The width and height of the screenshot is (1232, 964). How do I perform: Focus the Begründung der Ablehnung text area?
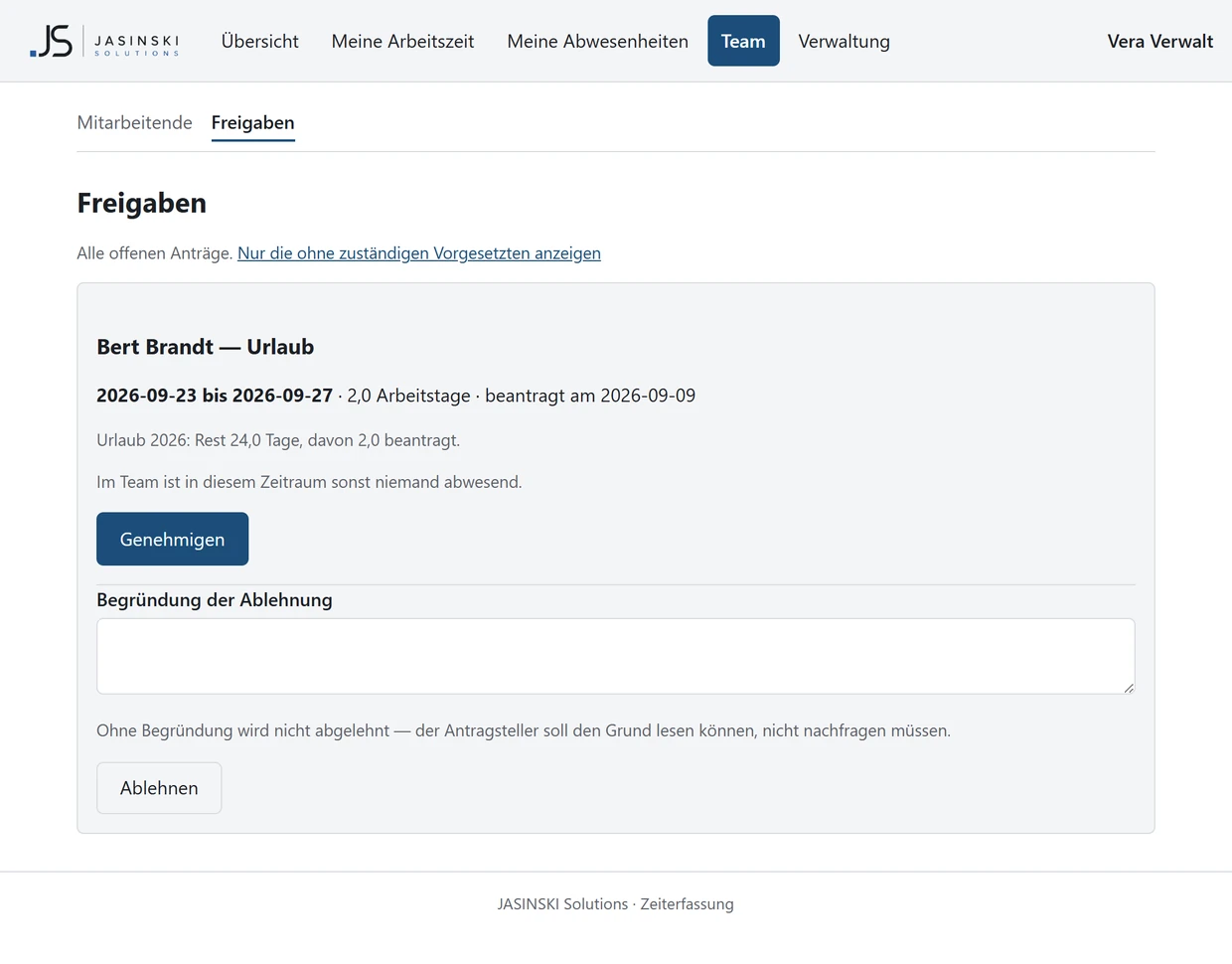615,656
